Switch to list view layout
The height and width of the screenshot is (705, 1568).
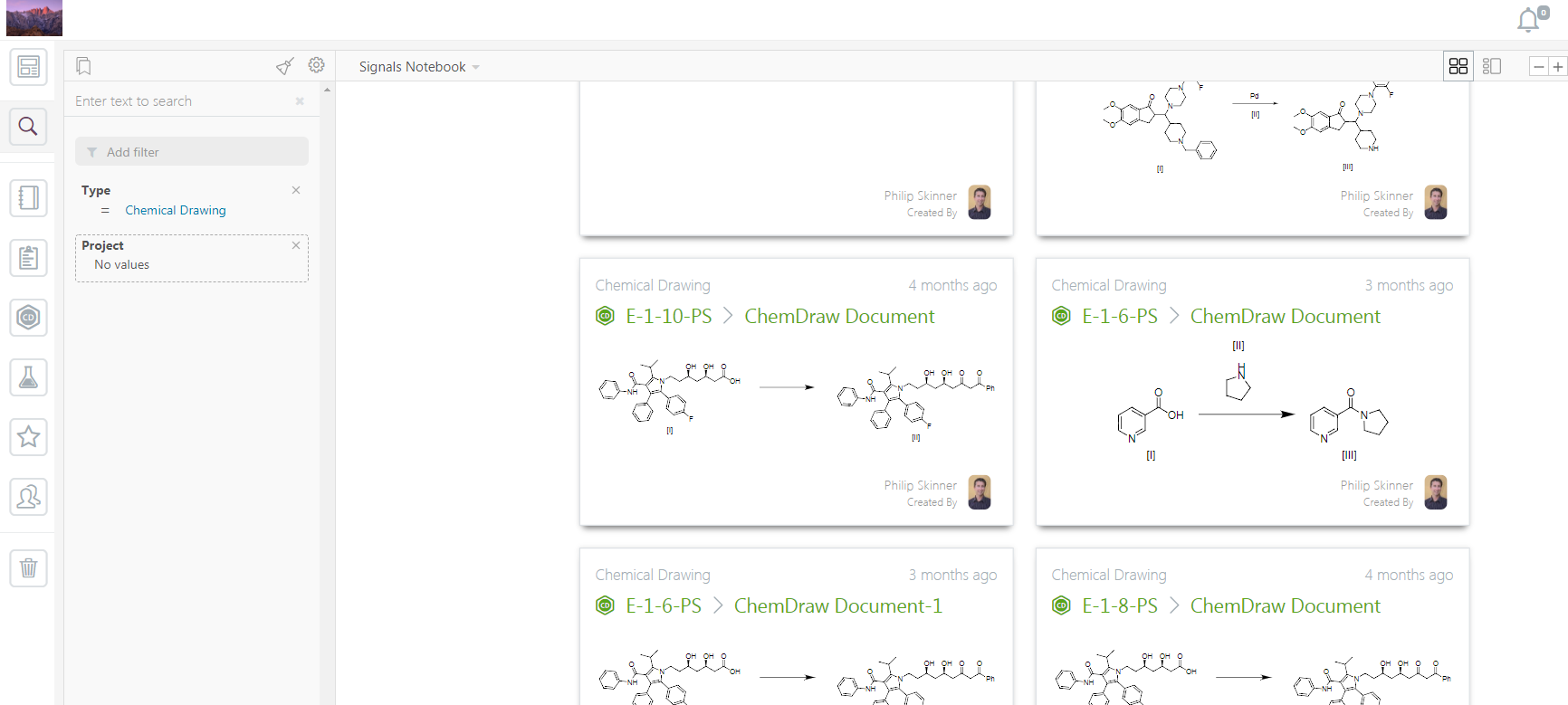click(1492, 66)
